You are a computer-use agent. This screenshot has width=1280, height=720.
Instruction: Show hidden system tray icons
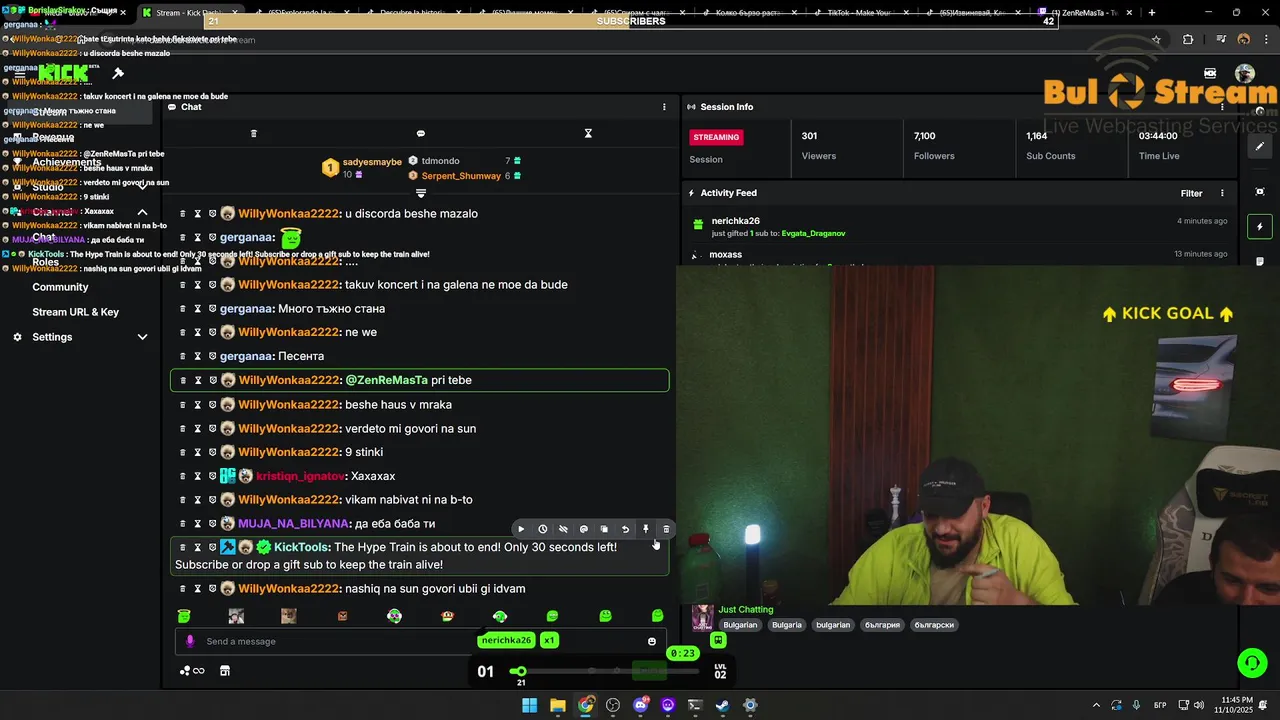coord(1096,705)
